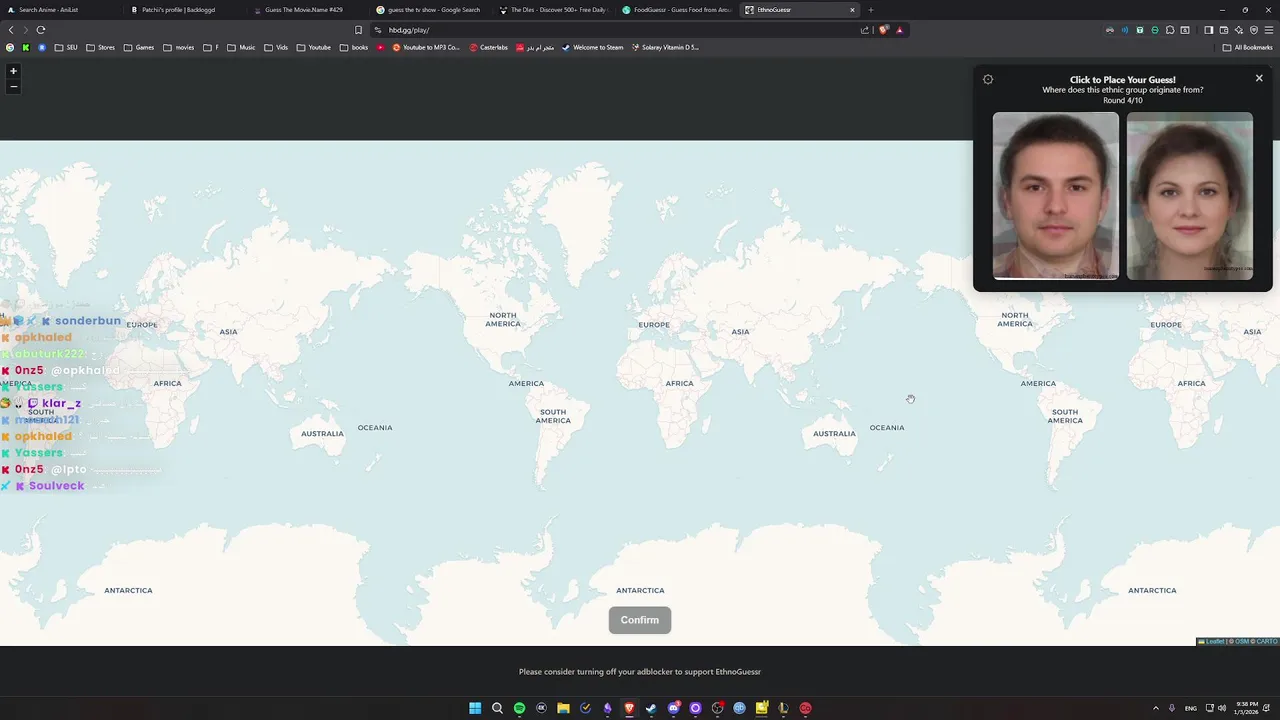Open the Games bookmarks folder
The height and width of the screenshot is (720, 1280).
[x=139, y=47]
